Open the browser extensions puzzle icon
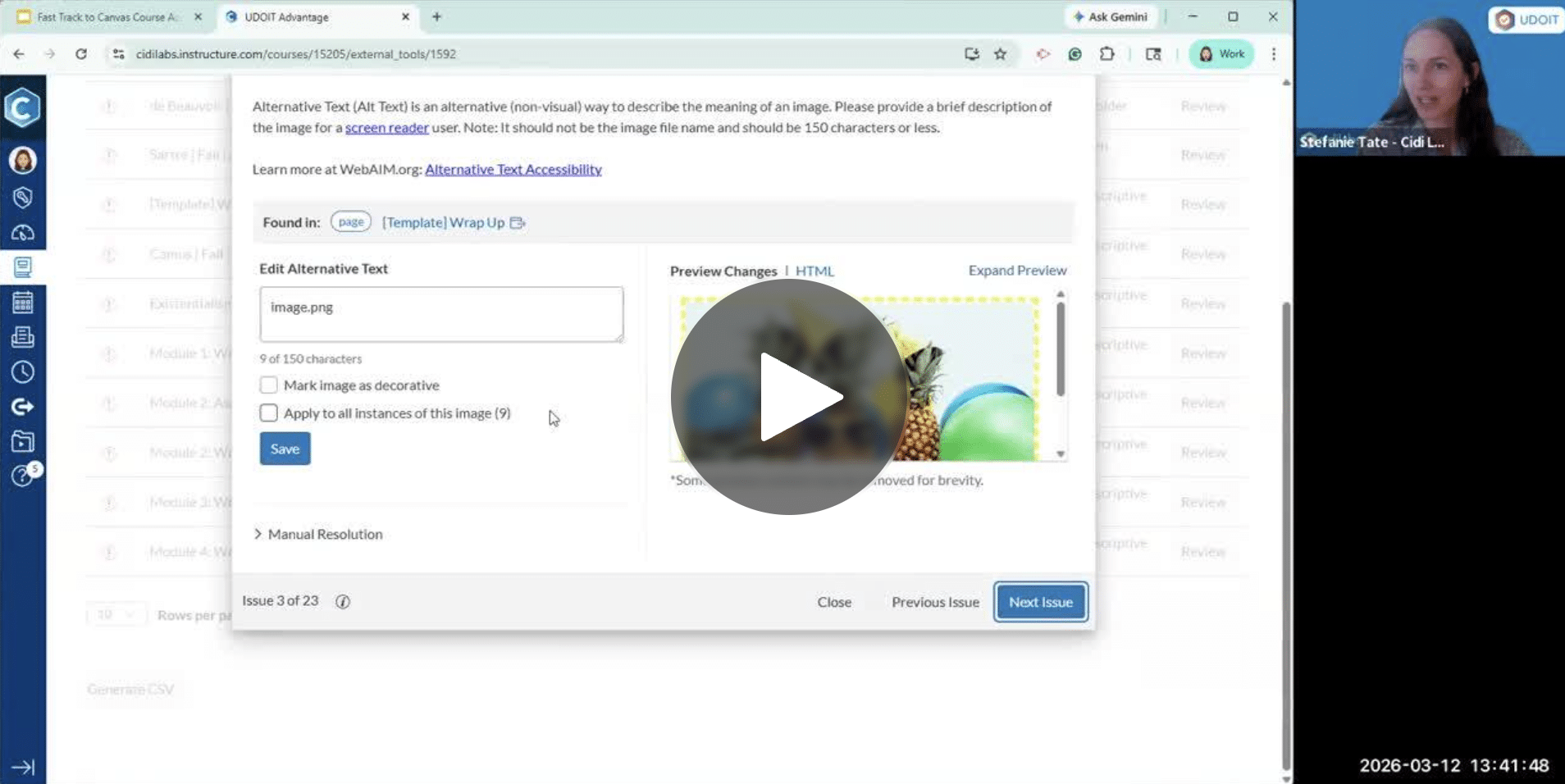 (x=1106, y=54)
